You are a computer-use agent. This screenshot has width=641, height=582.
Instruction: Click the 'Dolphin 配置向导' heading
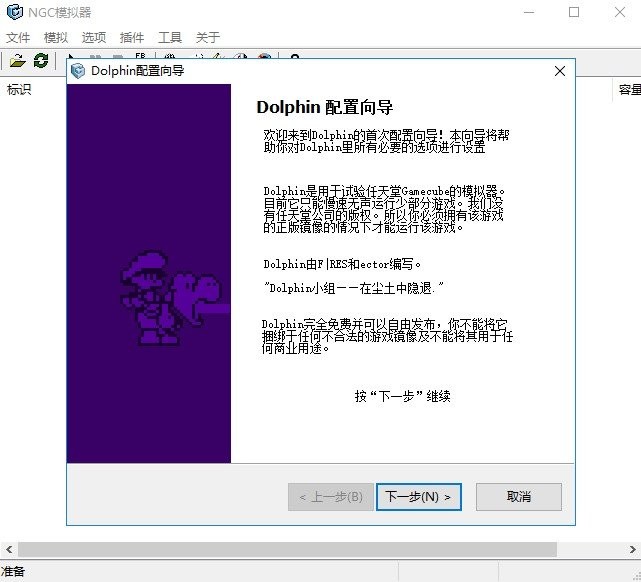click(325, 107)
